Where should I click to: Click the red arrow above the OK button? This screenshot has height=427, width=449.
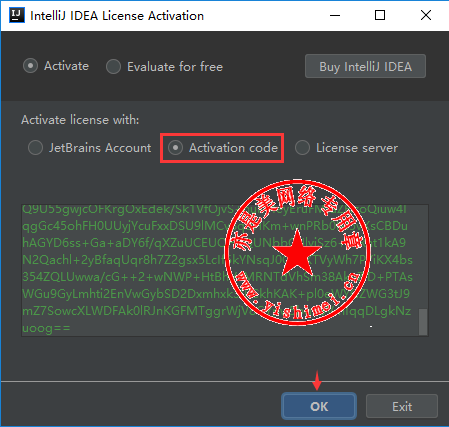coord(317,380)
